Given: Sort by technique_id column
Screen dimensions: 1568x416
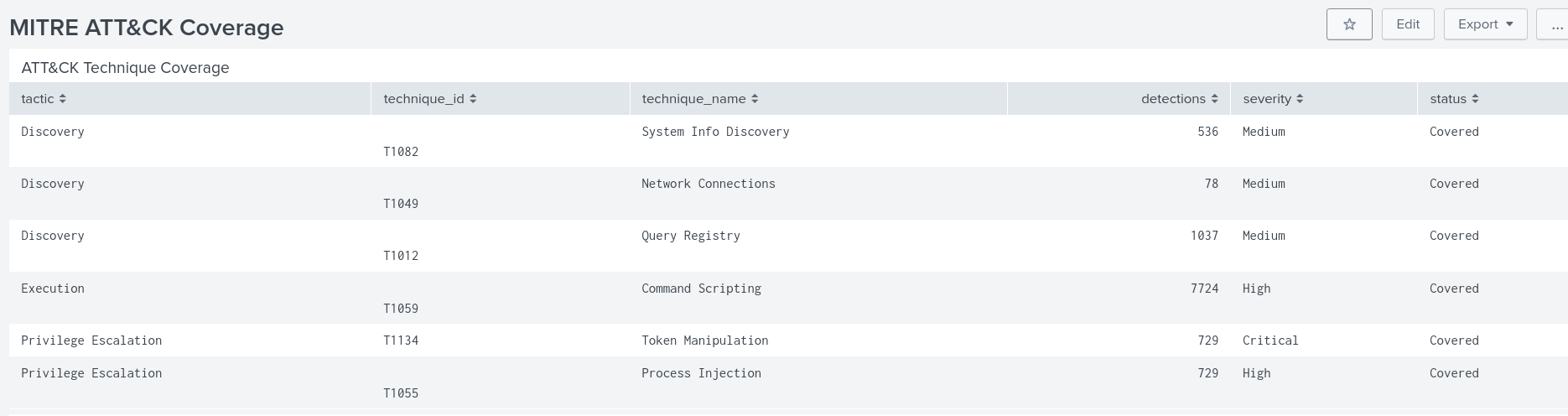Looking at the screenshot, I should pyautogui.click(x=430, y=99).
